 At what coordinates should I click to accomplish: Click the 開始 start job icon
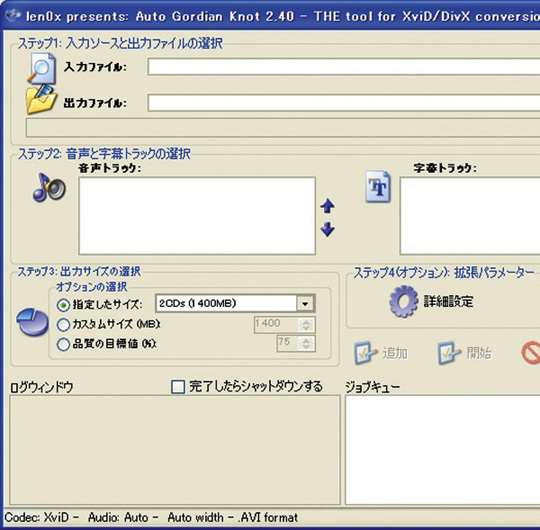[449, 353]
